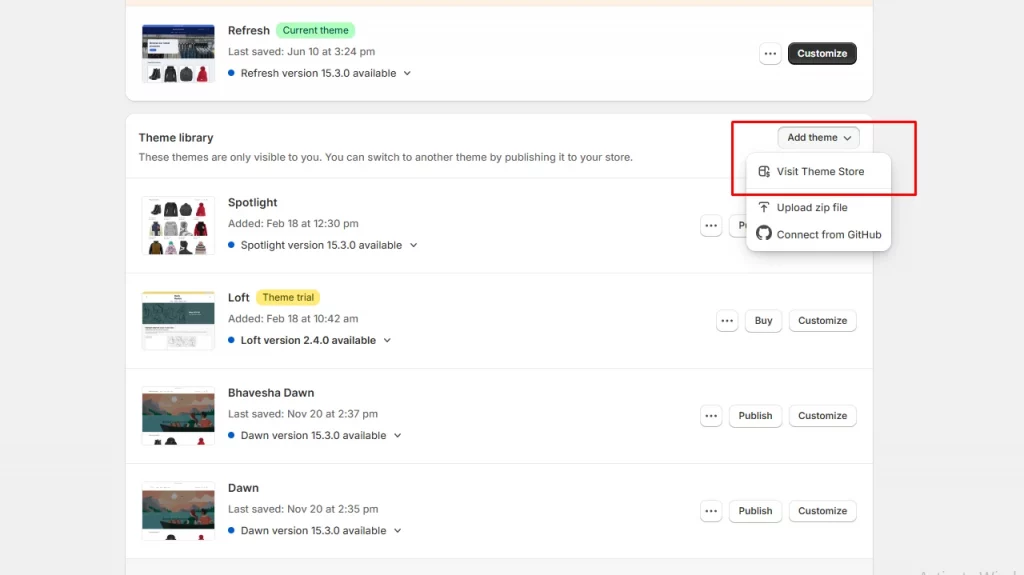Open more actions for Loft theme

click(x=727, y=321)
